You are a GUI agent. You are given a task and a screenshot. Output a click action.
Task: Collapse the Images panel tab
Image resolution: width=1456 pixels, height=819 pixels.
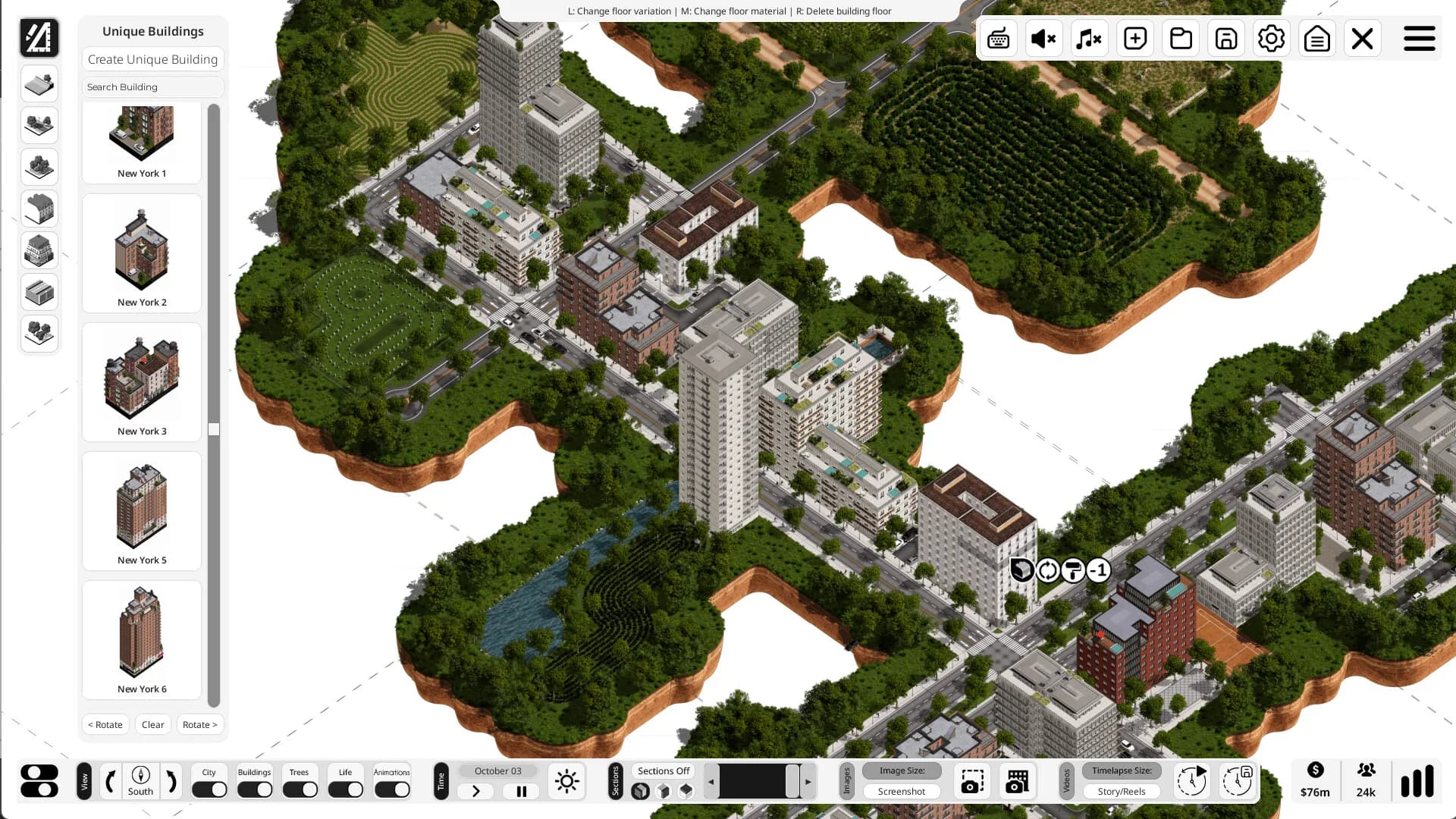coord(847,781)
